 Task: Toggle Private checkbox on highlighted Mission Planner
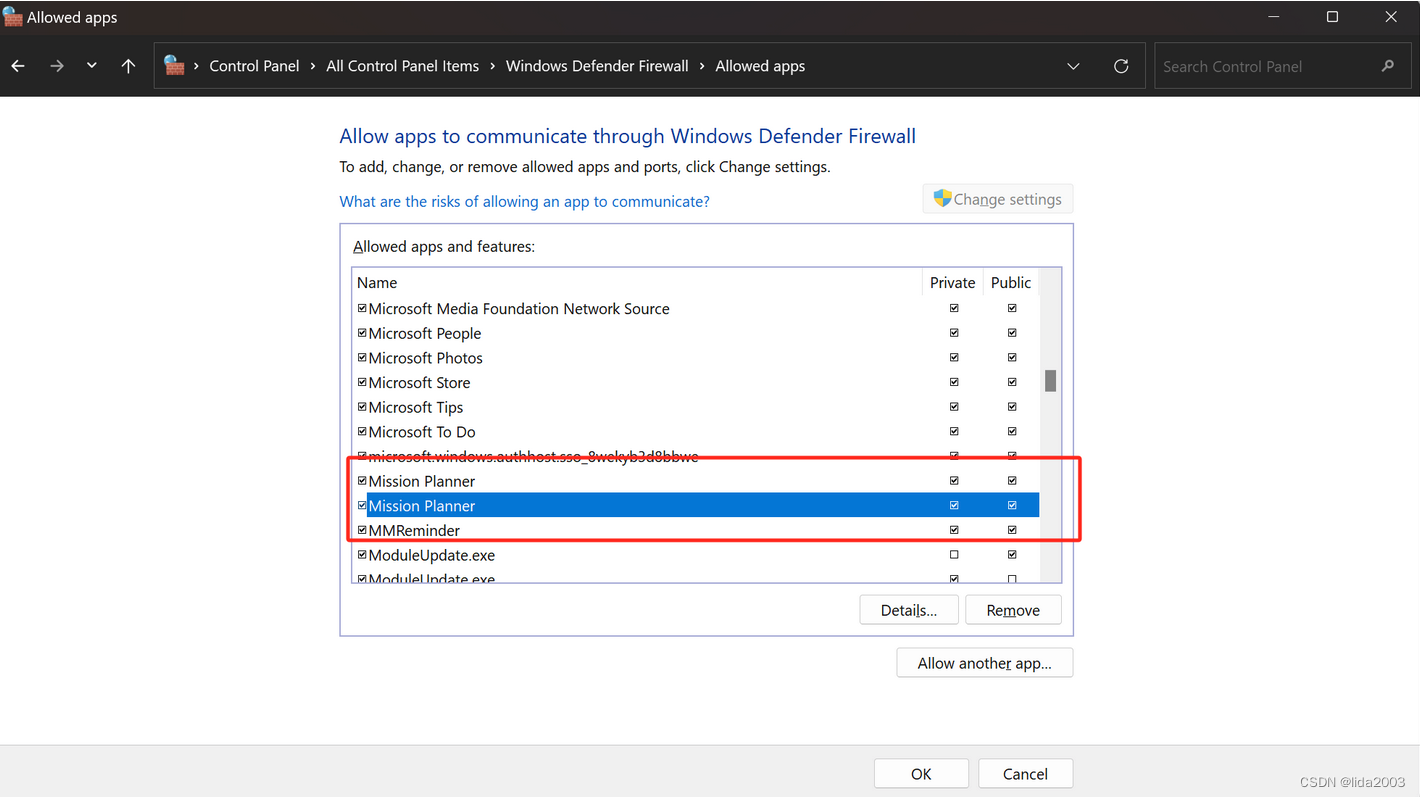954,505
